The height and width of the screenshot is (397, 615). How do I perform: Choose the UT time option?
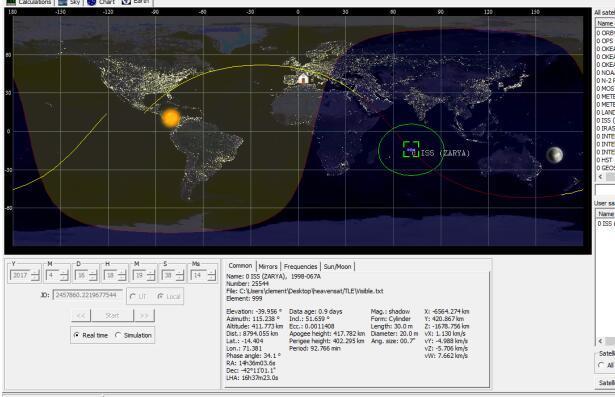[138, 297]
